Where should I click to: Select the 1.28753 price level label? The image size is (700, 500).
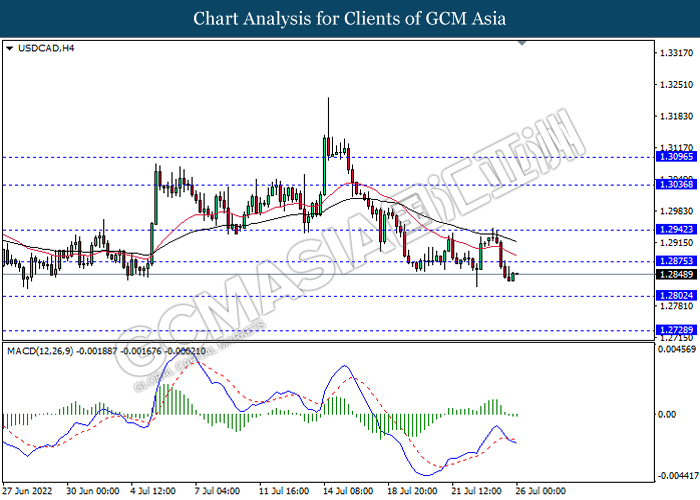(x=676, y=261)
